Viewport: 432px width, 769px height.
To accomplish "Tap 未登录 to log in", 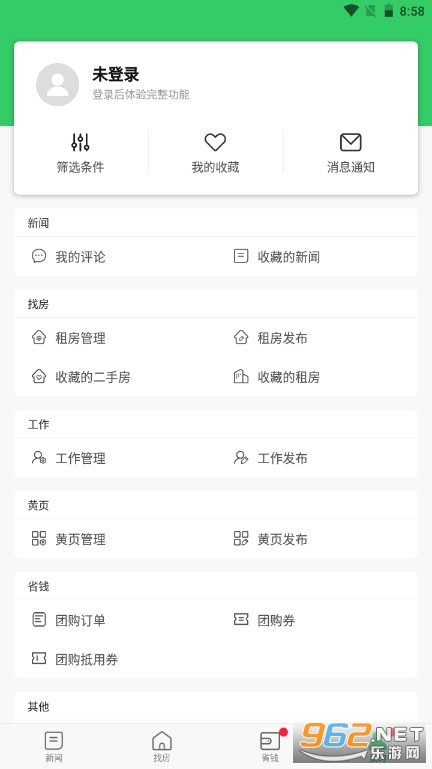I will tap(116, 75).
